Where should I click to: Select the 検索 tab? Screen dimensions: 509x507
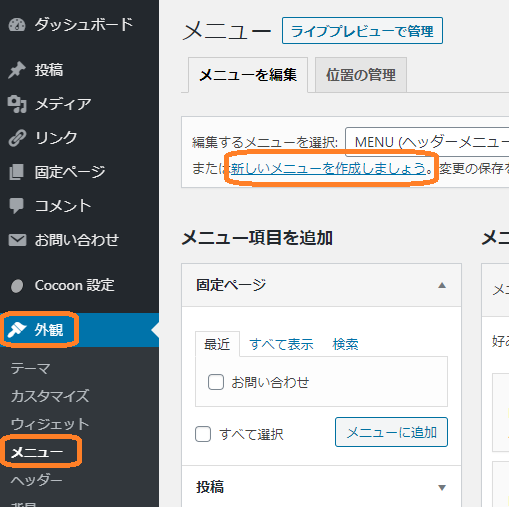click(345, 344)
